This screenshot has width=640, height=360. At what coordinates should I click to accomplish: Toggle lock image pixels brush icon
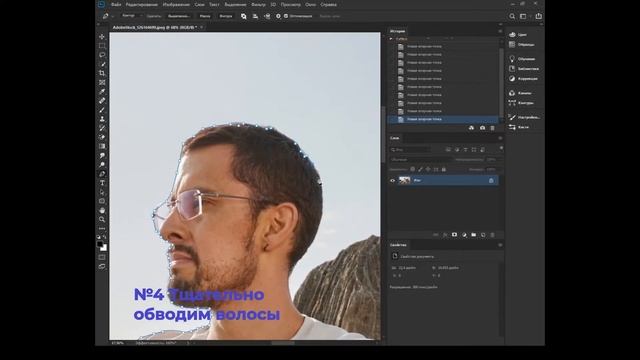[x=420, y=169]
